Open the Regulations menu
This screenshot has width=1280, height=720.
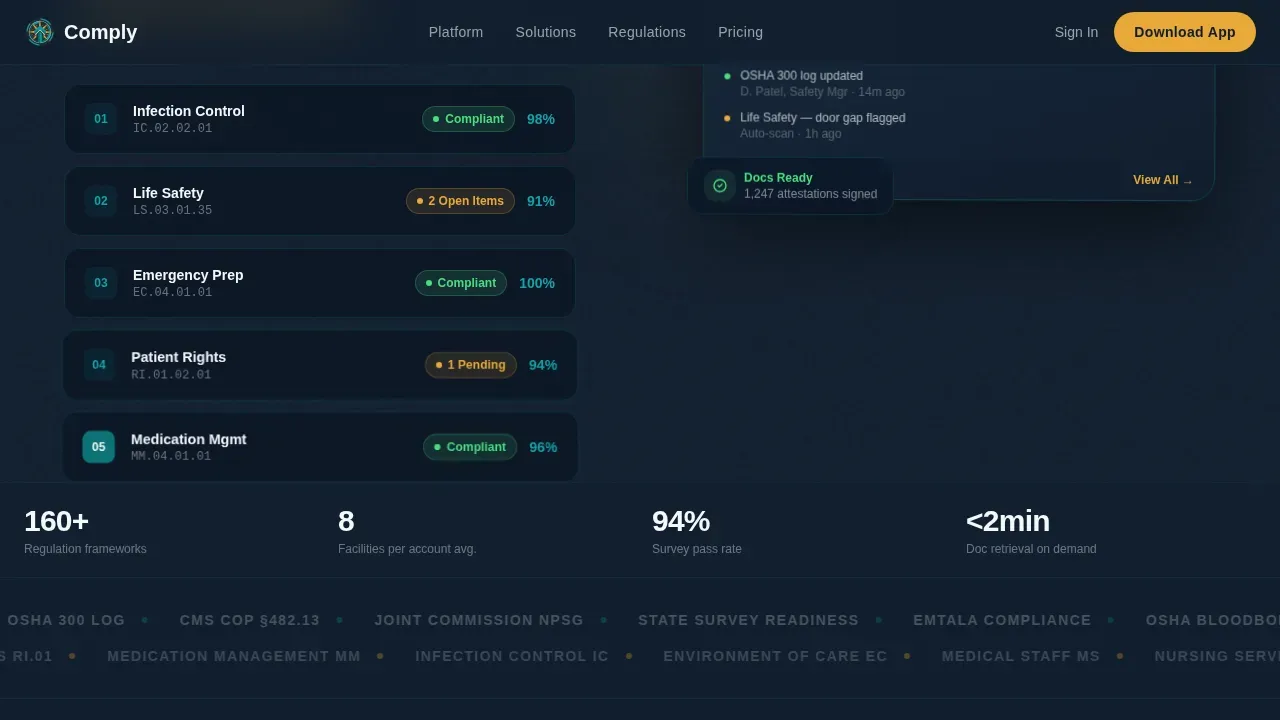[647, 32]
